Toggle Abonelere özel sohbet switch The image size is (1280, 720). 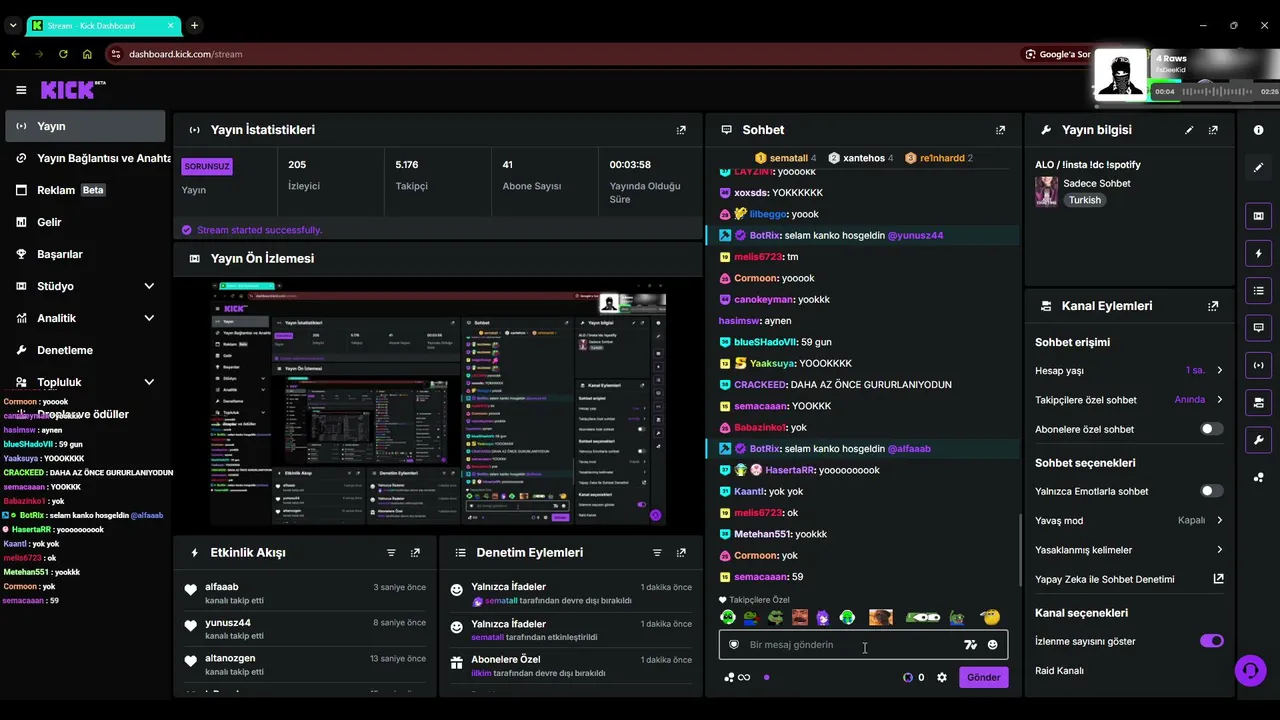pyautogui.click(x=1211, y=429)
